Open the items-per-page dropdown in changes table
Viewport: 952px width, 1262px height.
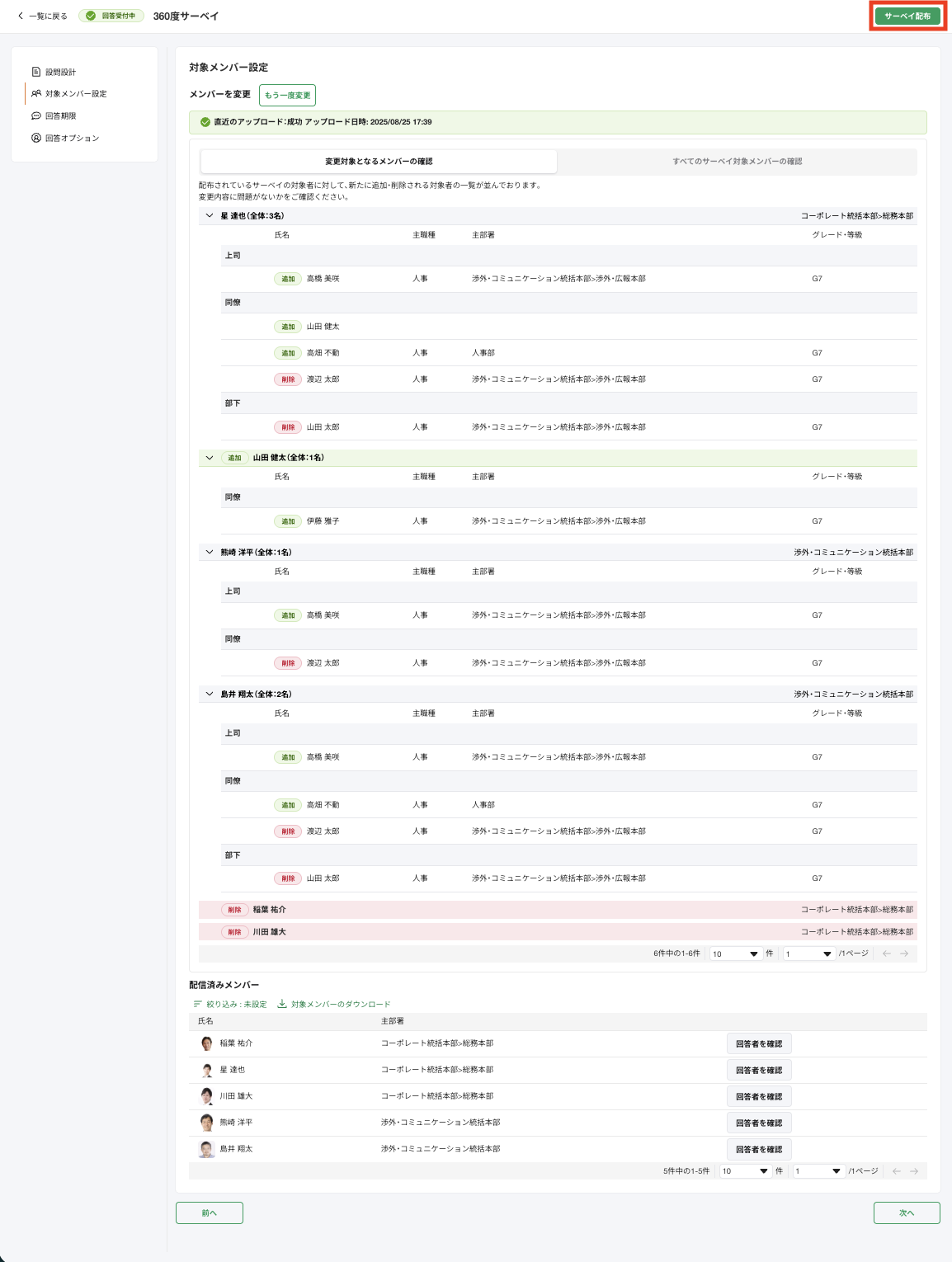click(x=735, y=954)
